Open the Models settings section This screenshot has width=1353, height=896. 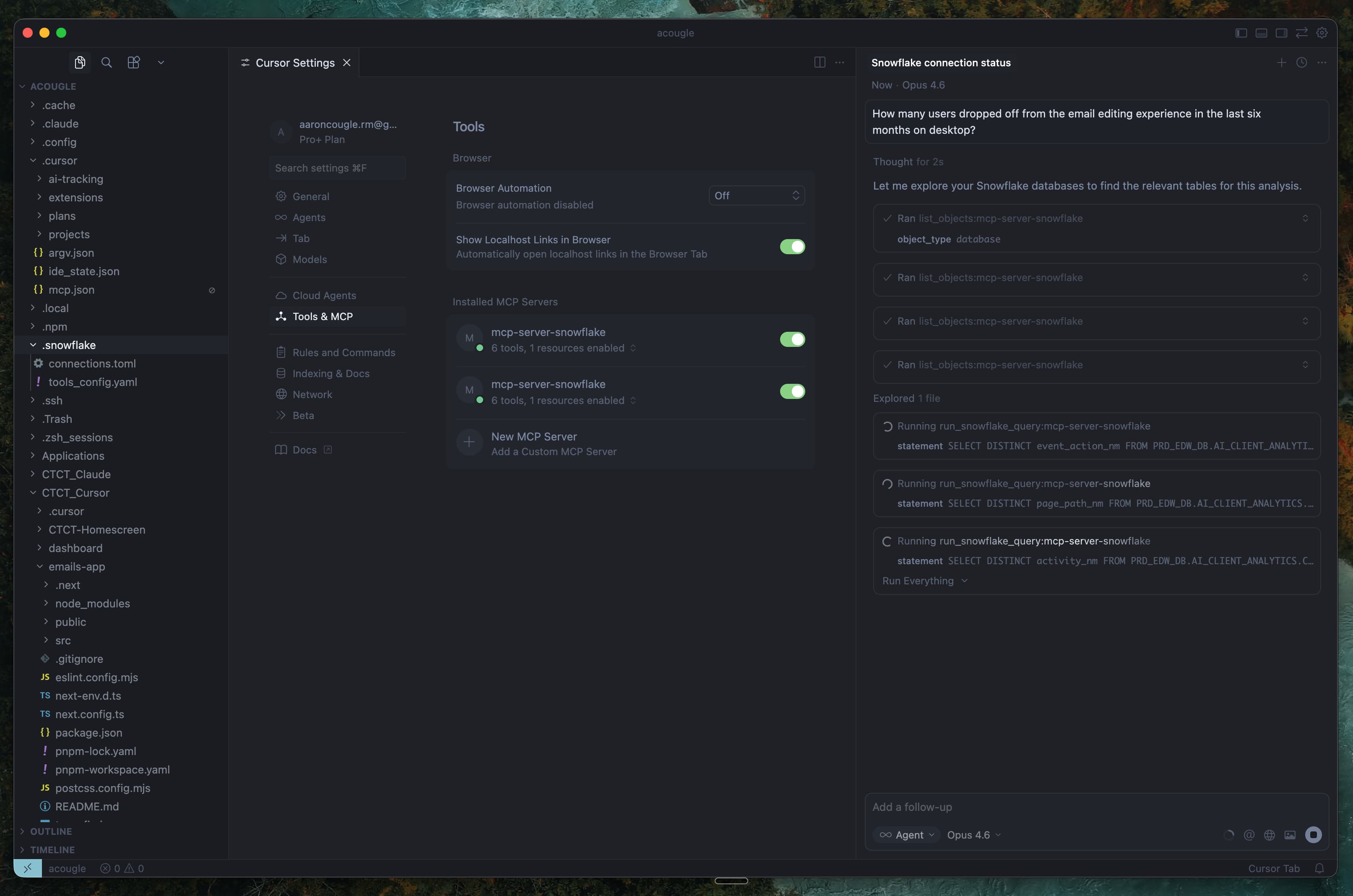(x=309, y=259)
